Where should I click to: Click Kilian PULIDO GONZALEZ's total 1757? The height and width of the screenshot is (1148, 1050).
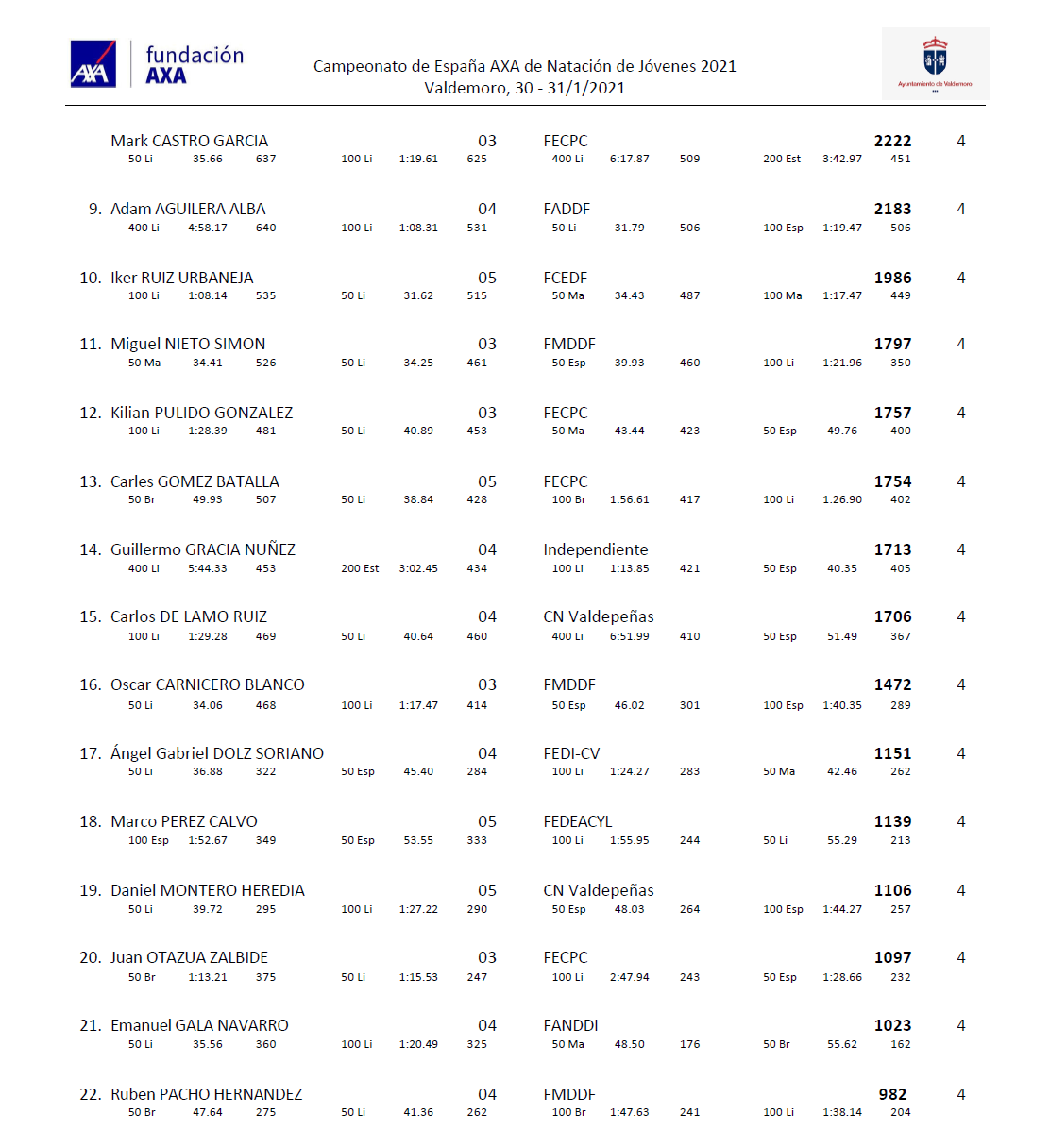(x=892, y=413)
